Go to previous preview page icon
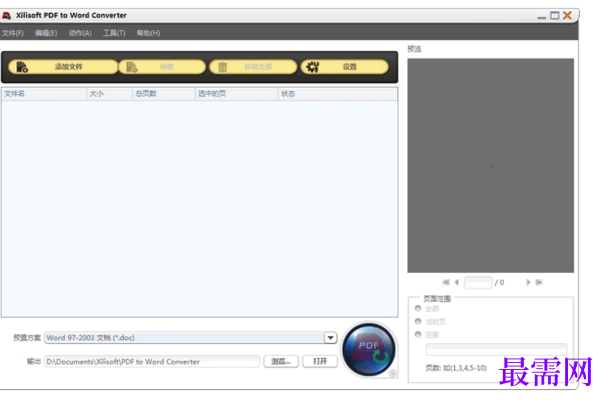The height and width of the screenshot is (403, 611). [457, 282]
